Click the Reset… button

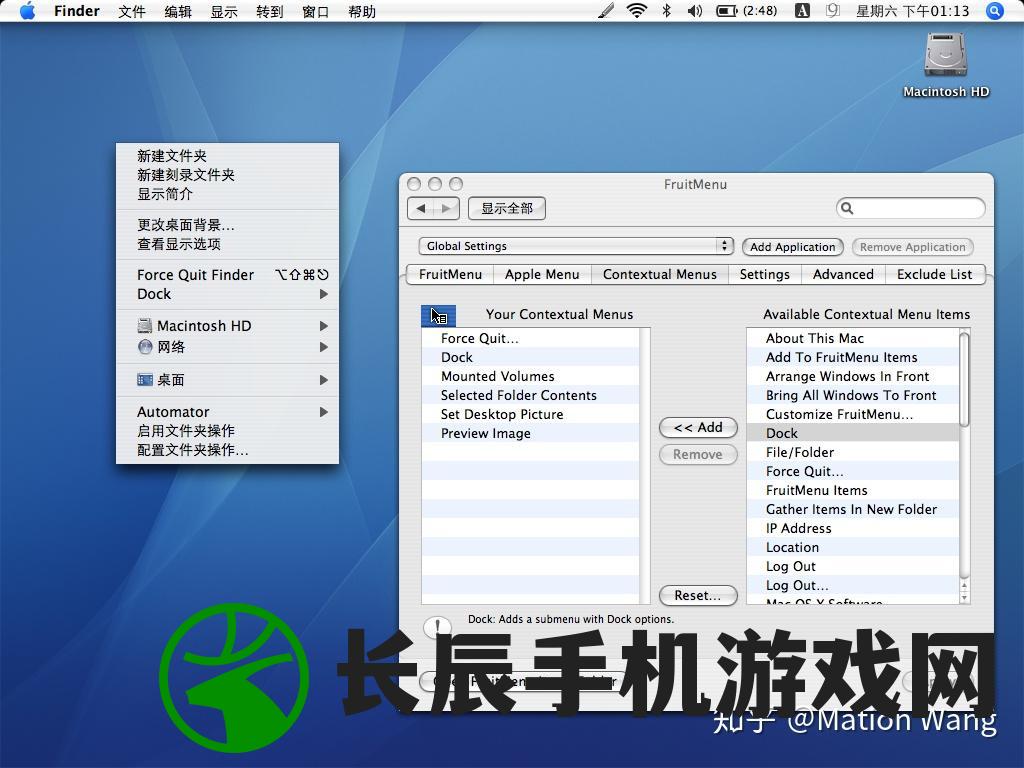point(698,595)
